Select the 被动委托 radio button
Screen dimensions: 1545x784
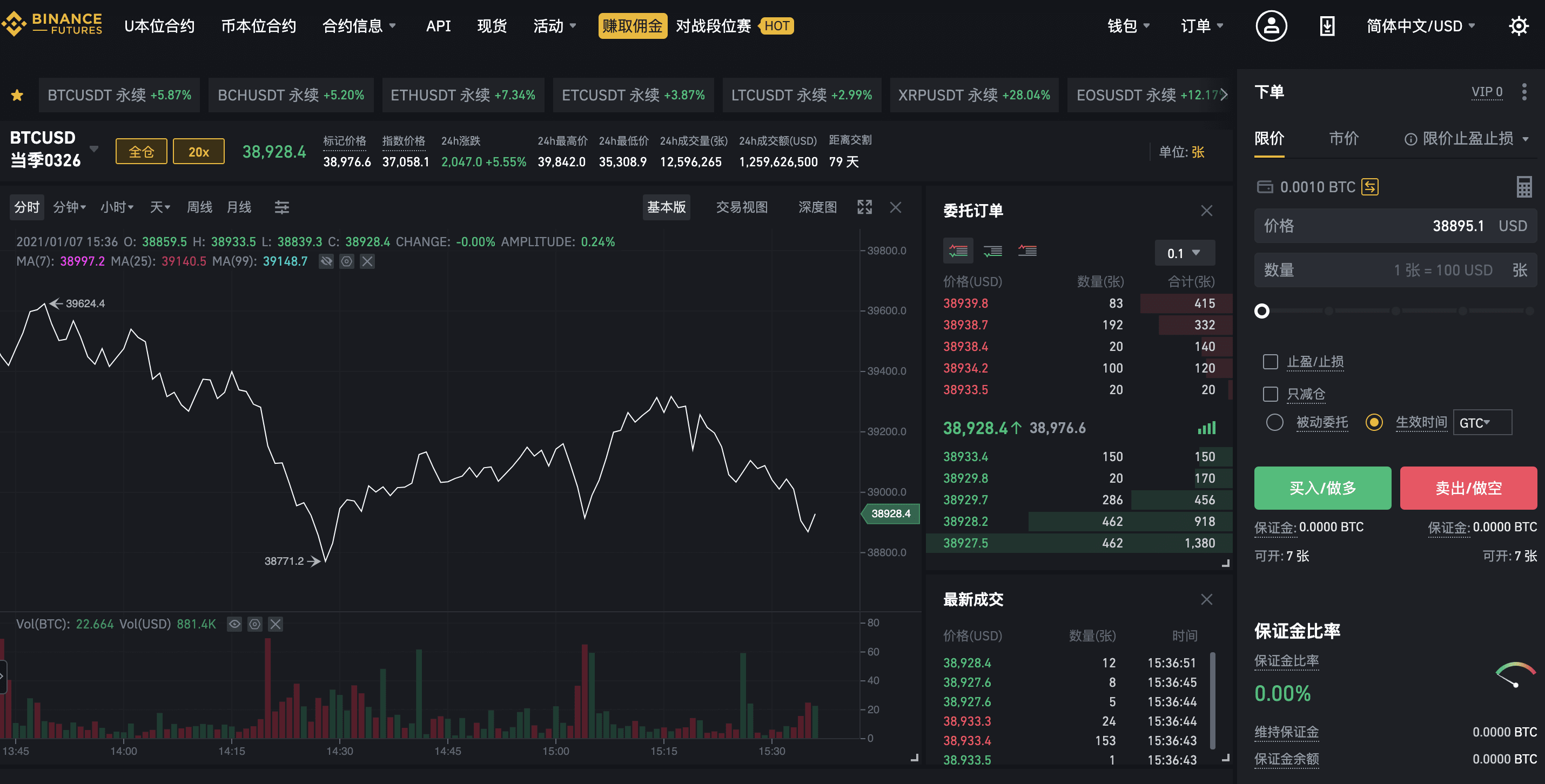pos(1274,423)
